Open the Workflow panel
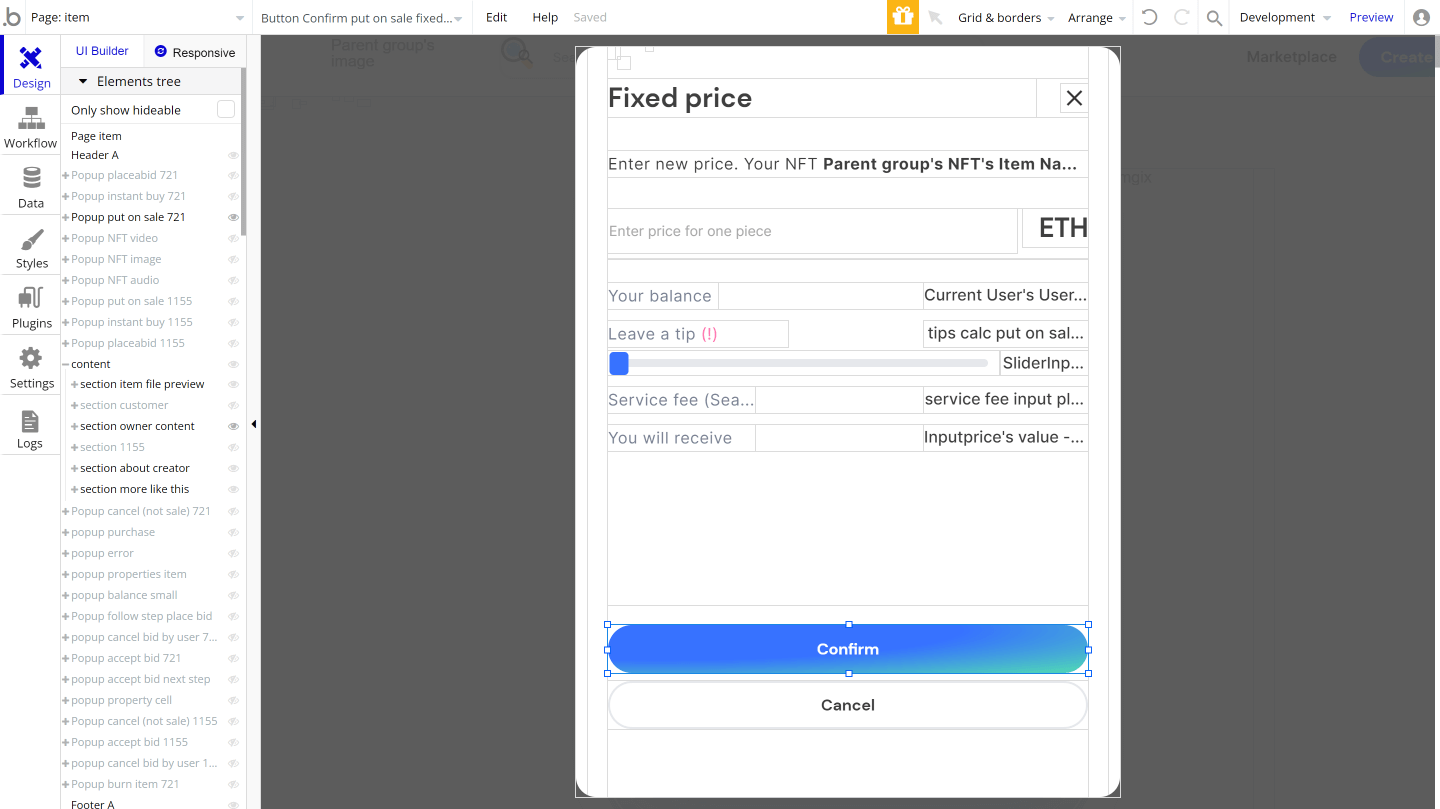Viewport: 1440px width, 809px height. click(30, 128)
